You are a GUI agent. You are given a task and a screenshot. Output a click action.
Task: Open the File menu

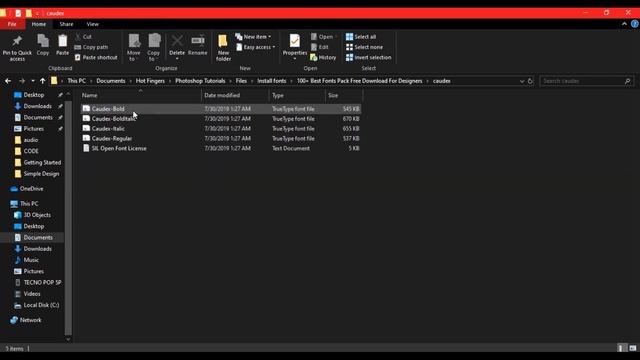point(12,24)
